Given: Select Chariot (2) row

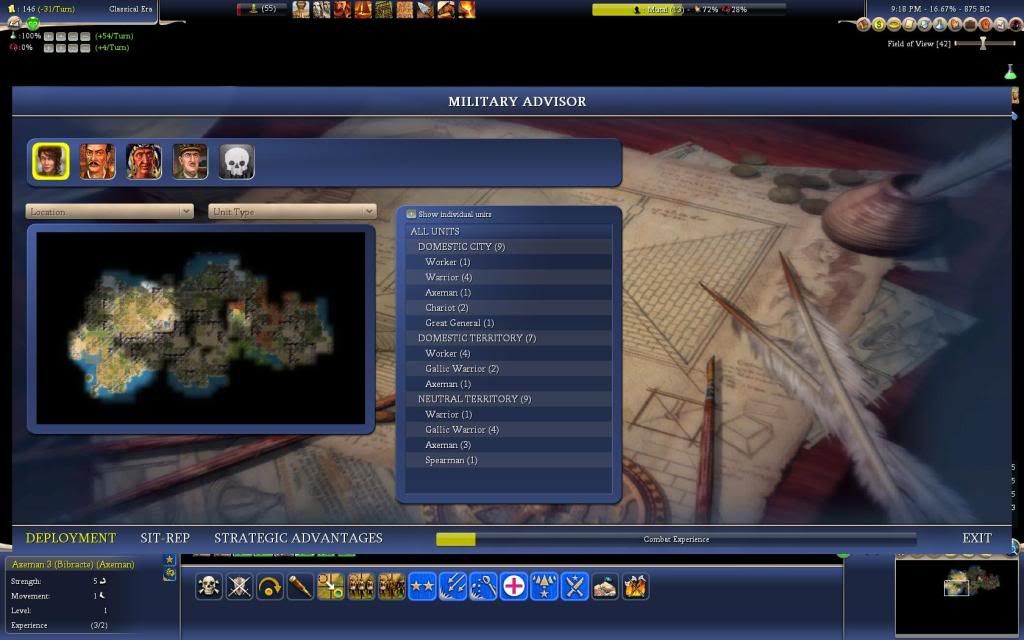Looking at the screenshot, I should [x=509, y=308].
